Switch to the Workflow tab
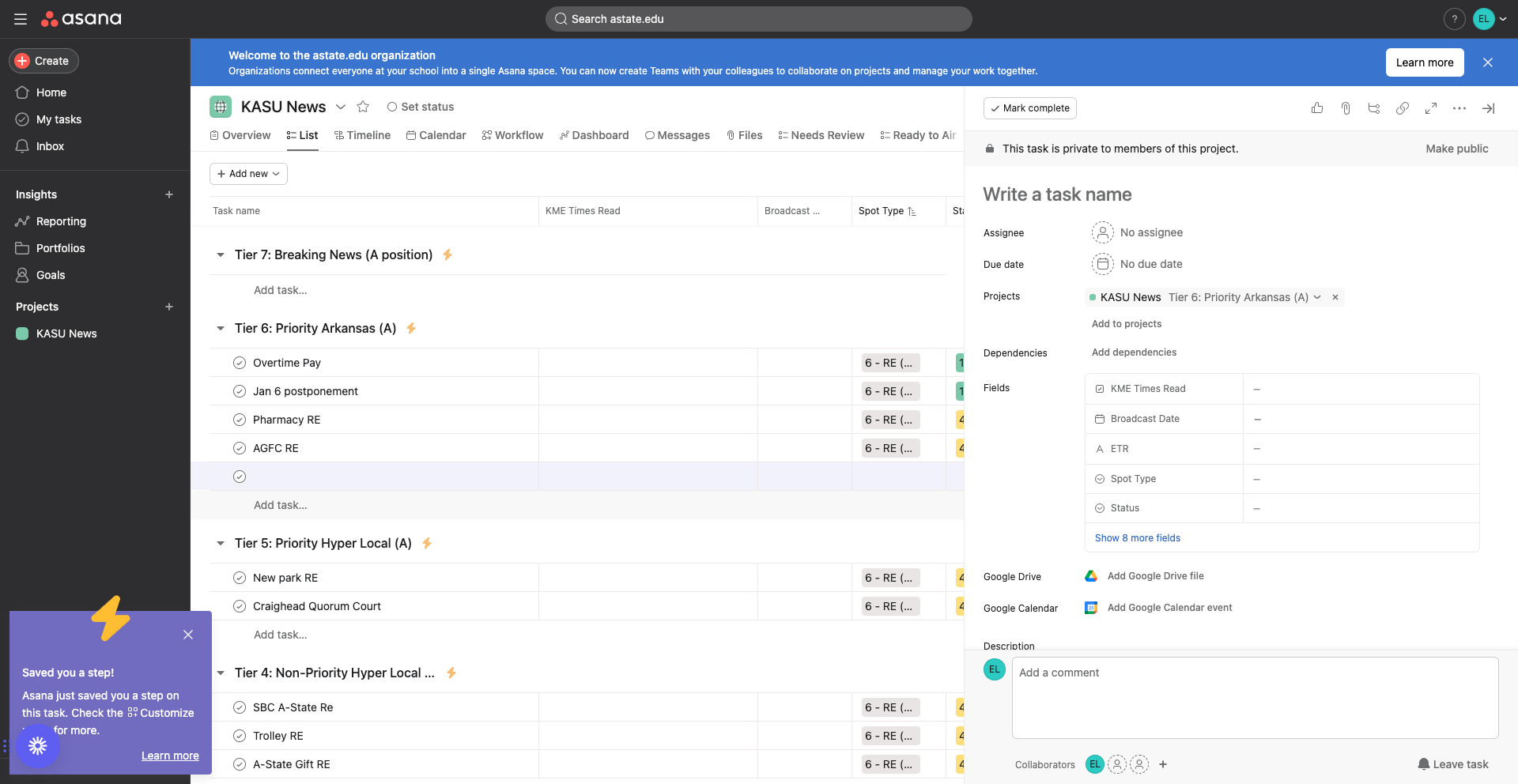The image size is (1518, 784). coord(512,135)
